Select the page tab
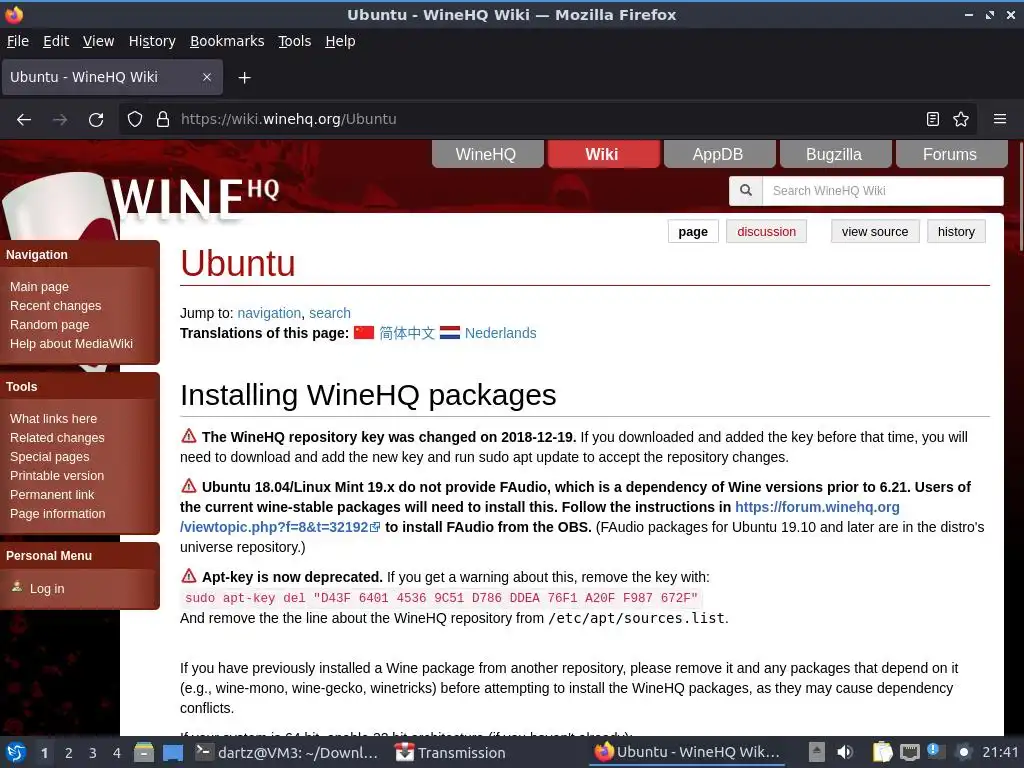The image size is (1024, 768). (x=693, y=232)
